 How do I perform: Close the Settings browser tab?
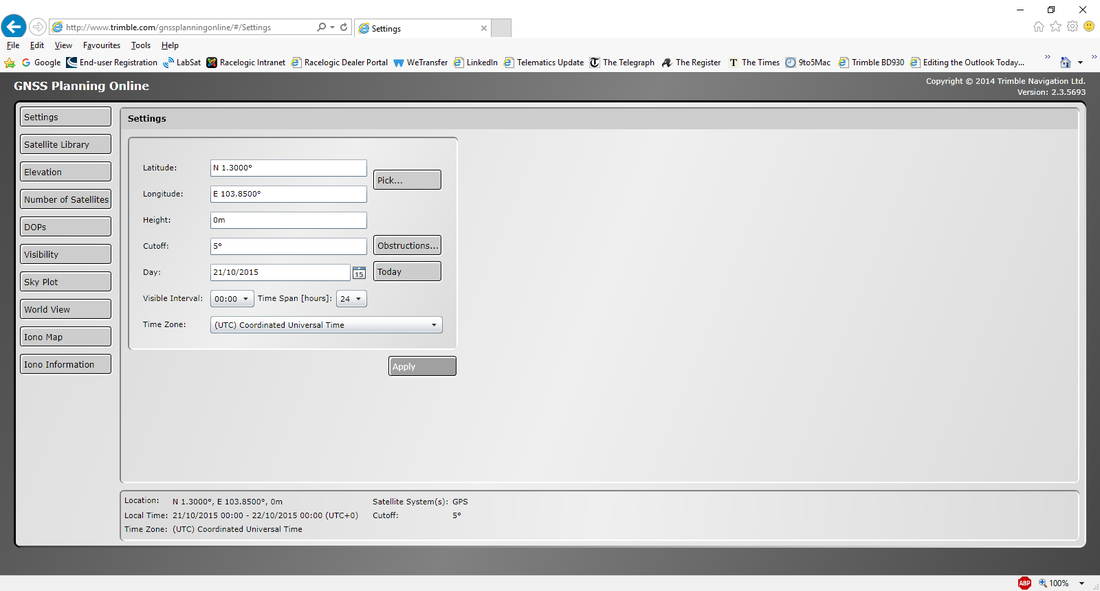point(484,29)
